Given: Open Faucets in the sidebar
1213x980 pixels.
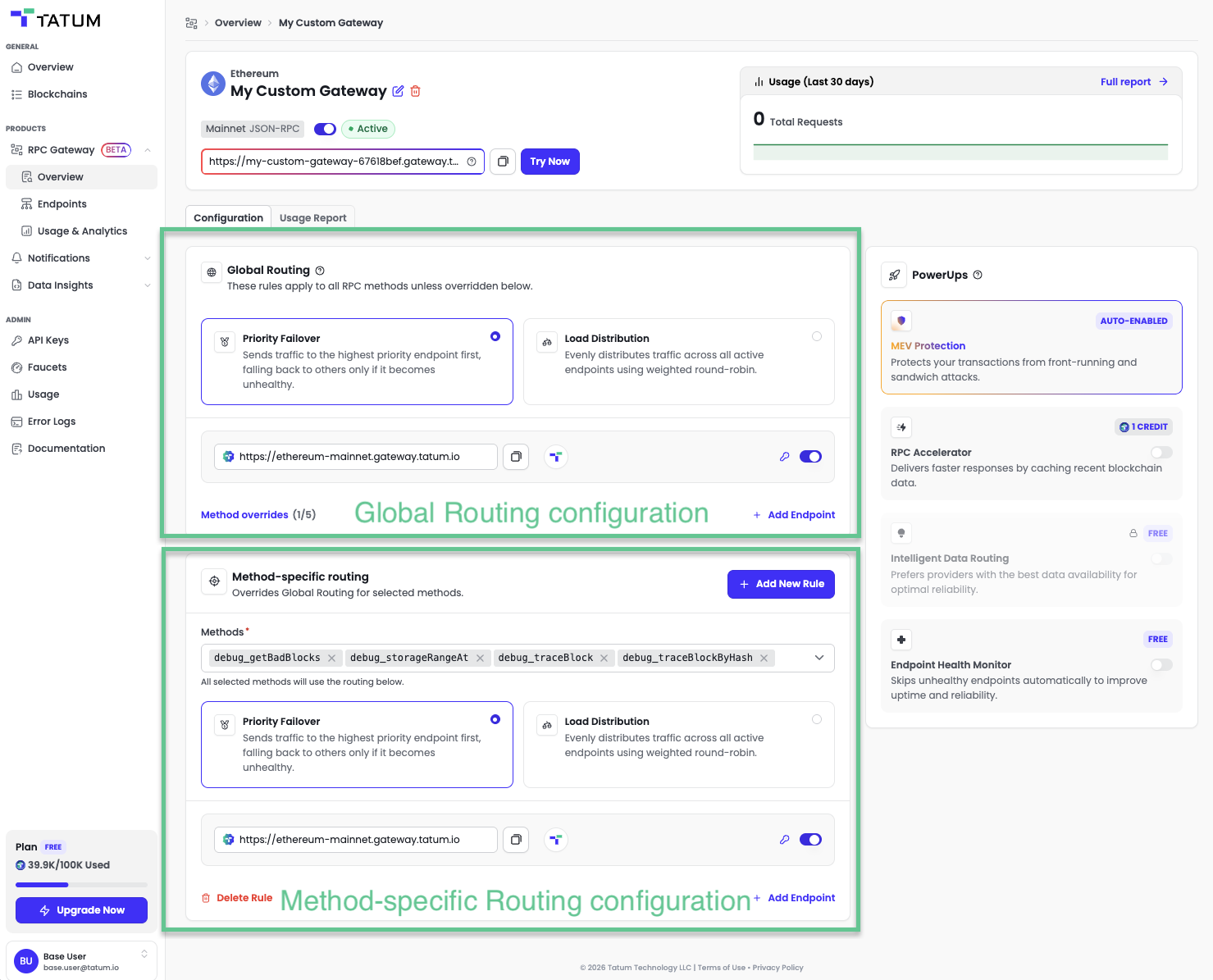Looking at the screenshot, I should click(48, 367).
